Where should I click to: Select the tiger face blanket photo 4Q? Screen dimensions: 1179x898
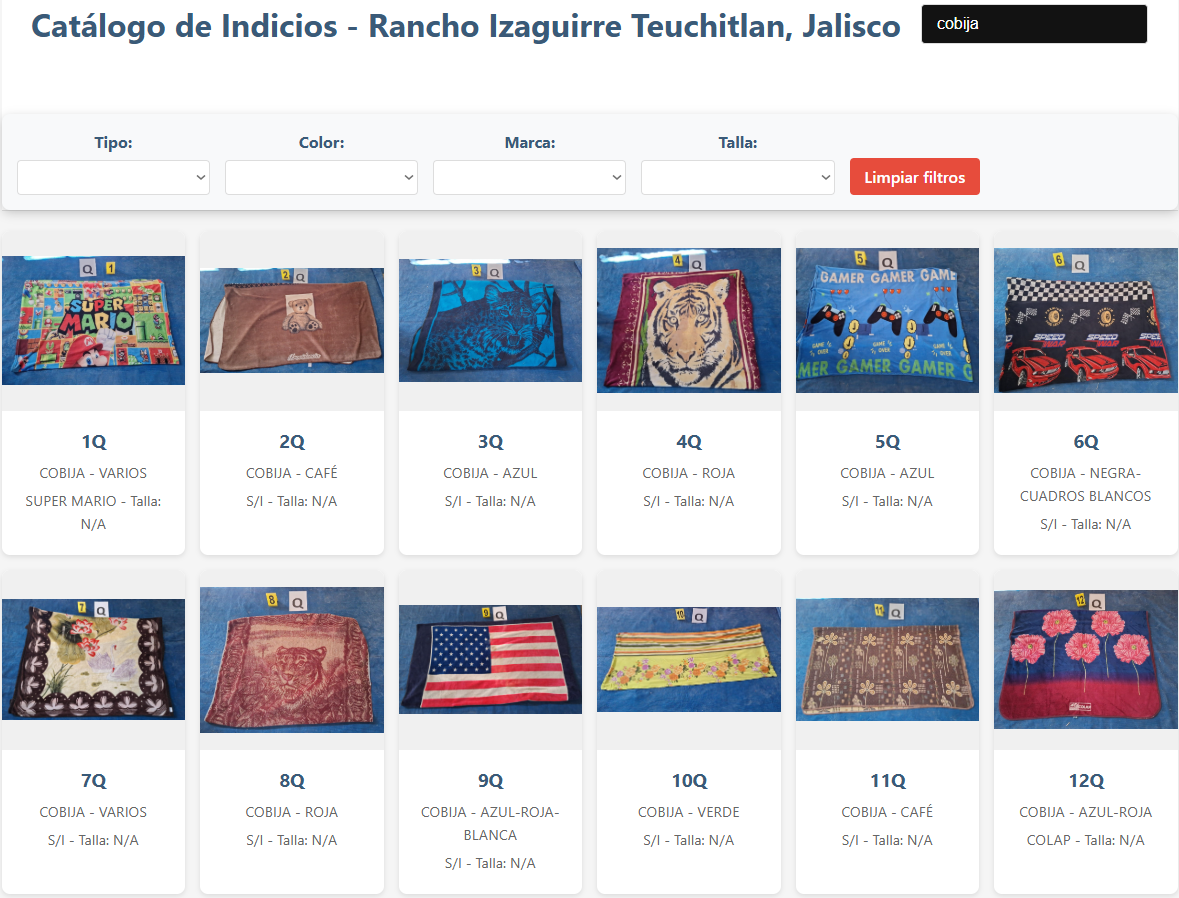pyautogui.click(x=689, y=320)
